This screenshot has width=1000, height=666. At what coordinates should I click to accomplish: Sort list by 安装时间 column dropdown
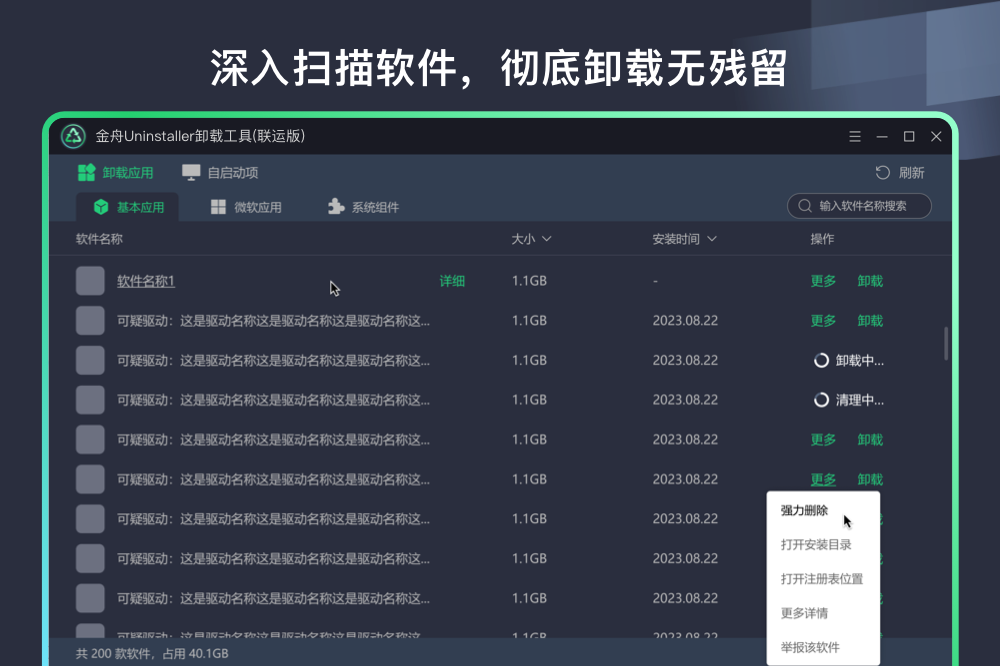[684, 239]
